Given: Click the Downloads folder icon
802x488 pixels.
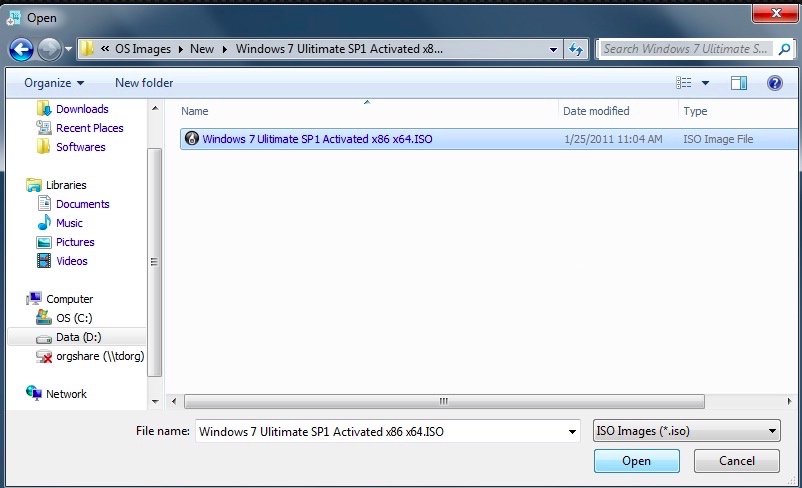Looking at the screenshot, I should (44, 108).
